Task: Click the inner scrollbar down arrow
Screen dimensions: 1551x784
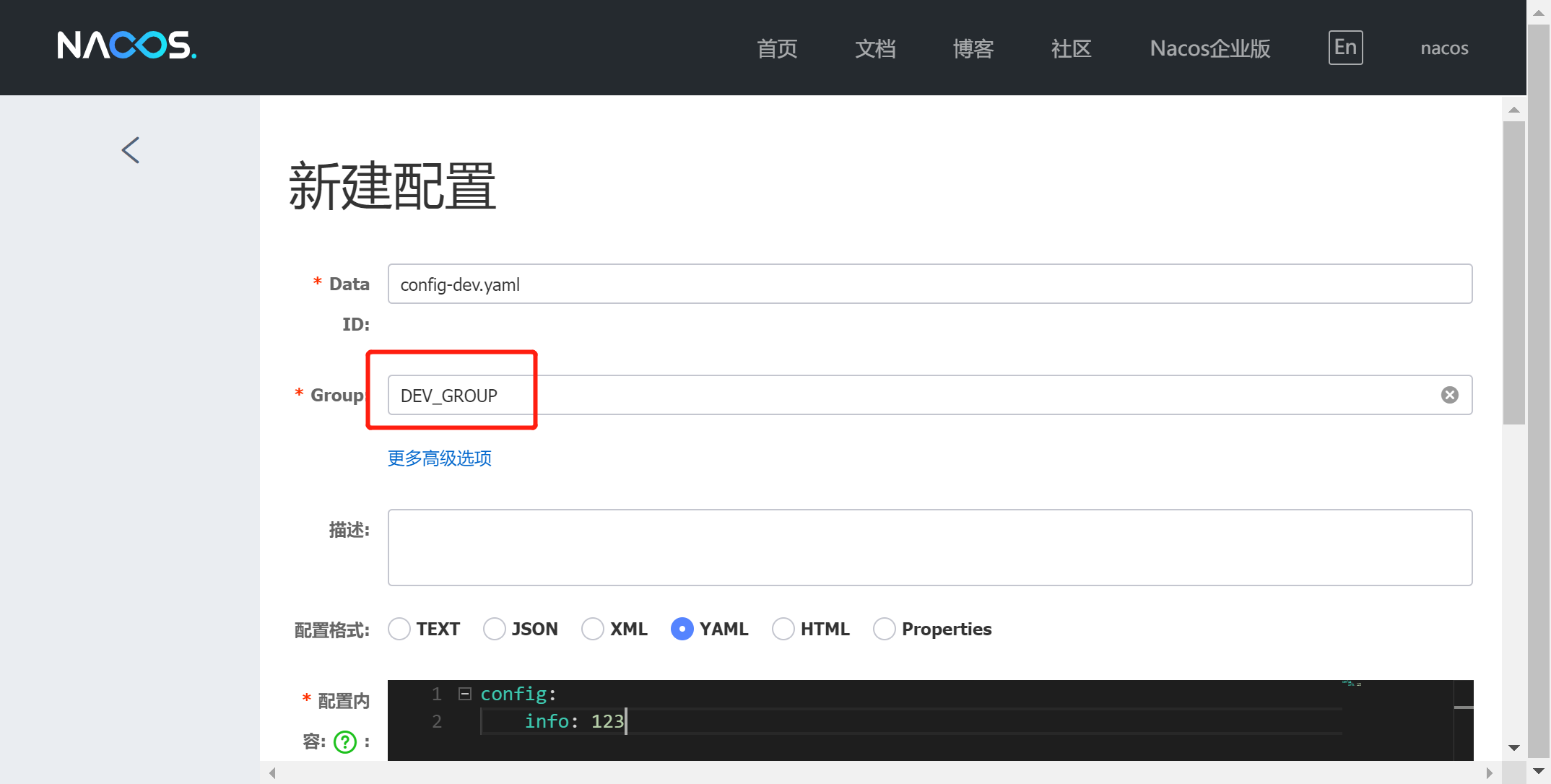Action: pos(1514,748)
